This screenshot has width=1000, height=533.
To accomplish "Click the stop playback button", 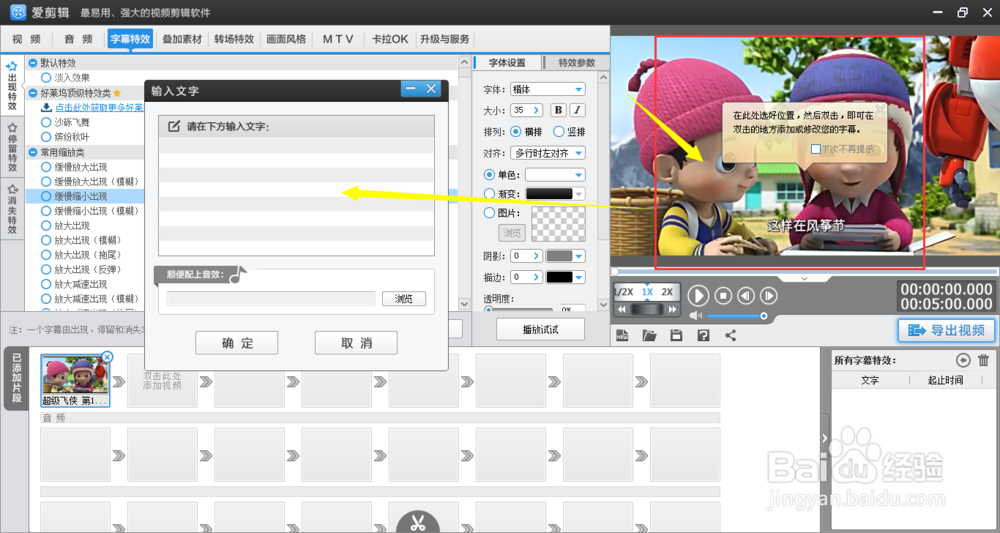I will pyautogui.click(x=723, y=295).
